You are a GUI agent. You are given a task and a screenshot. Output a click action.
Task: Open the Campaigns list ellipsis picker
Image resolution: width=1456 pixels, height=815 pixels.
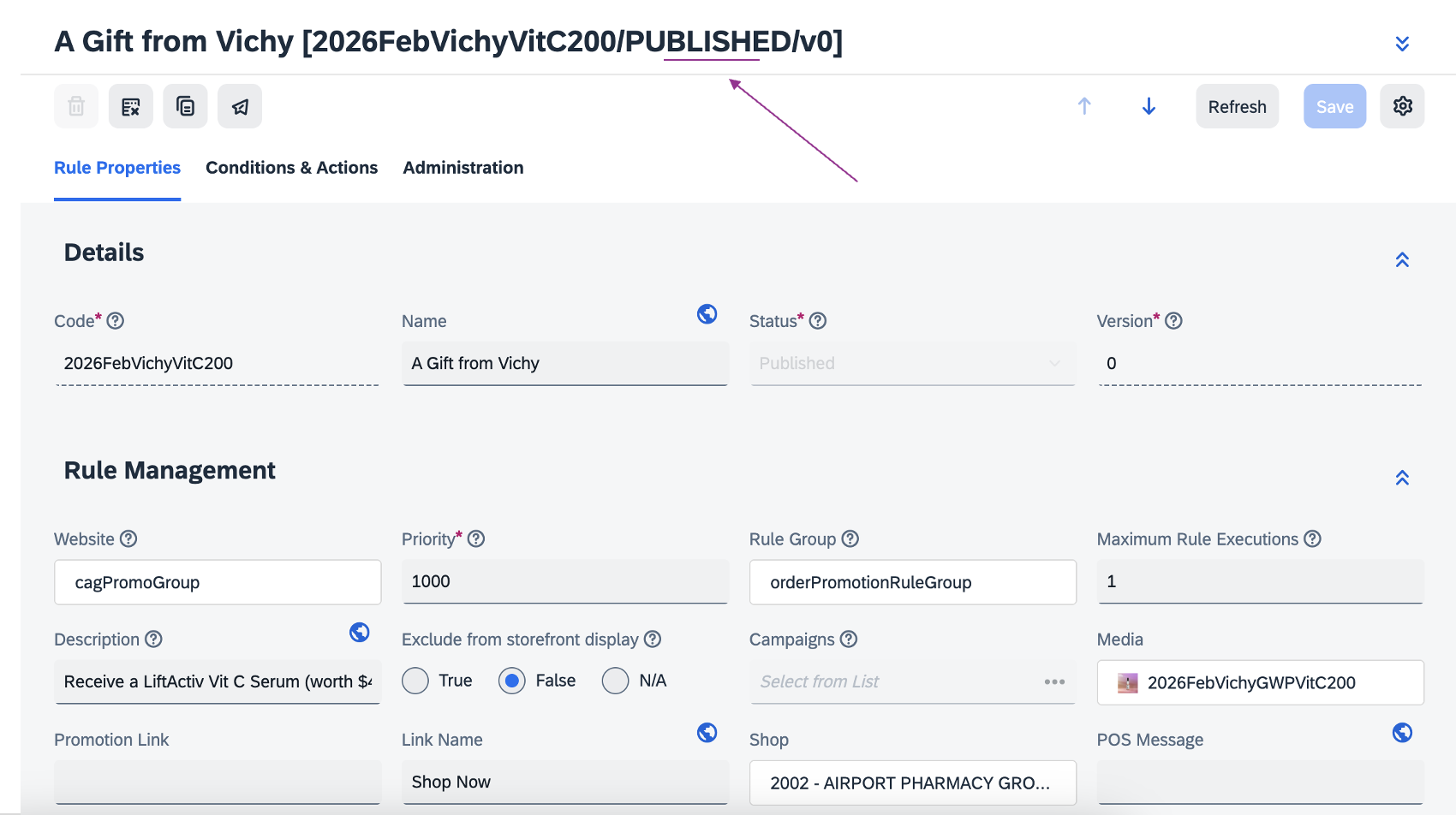click(1054, 681)
